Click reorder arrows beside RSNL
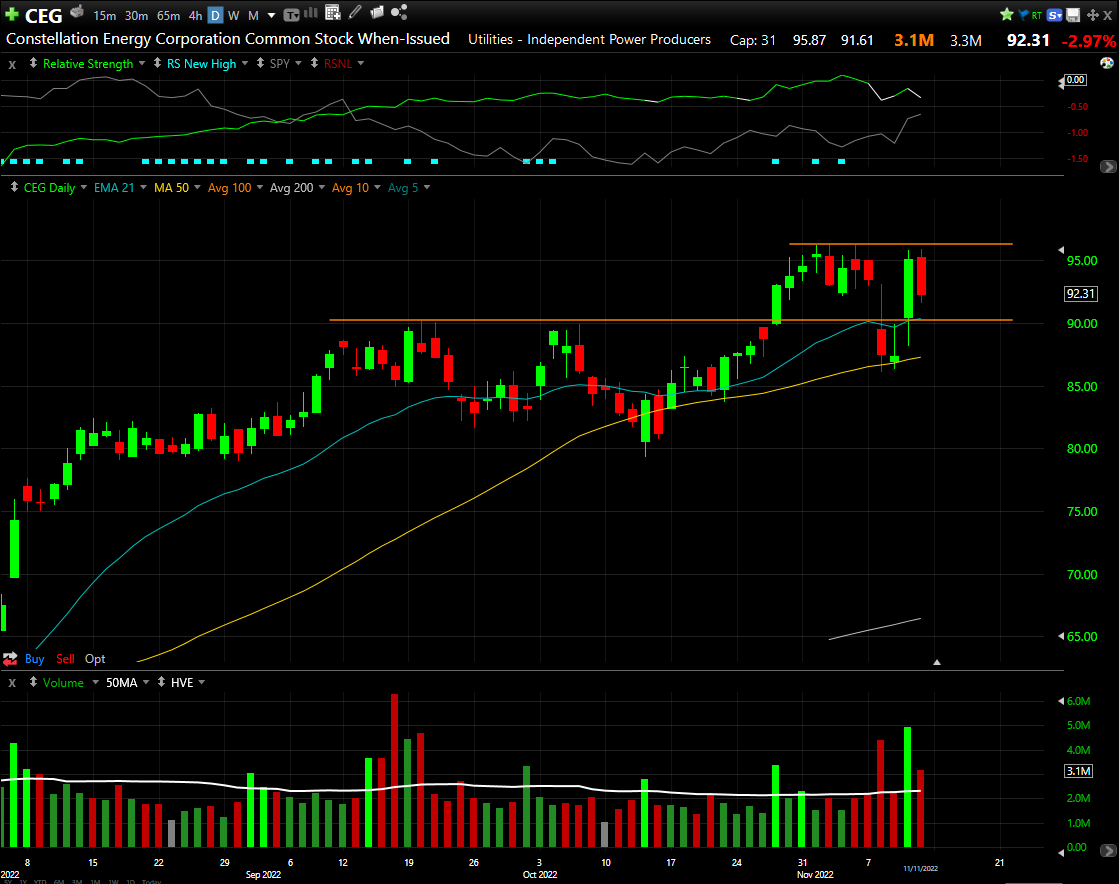1119x884 pixels. coord(315,63)
